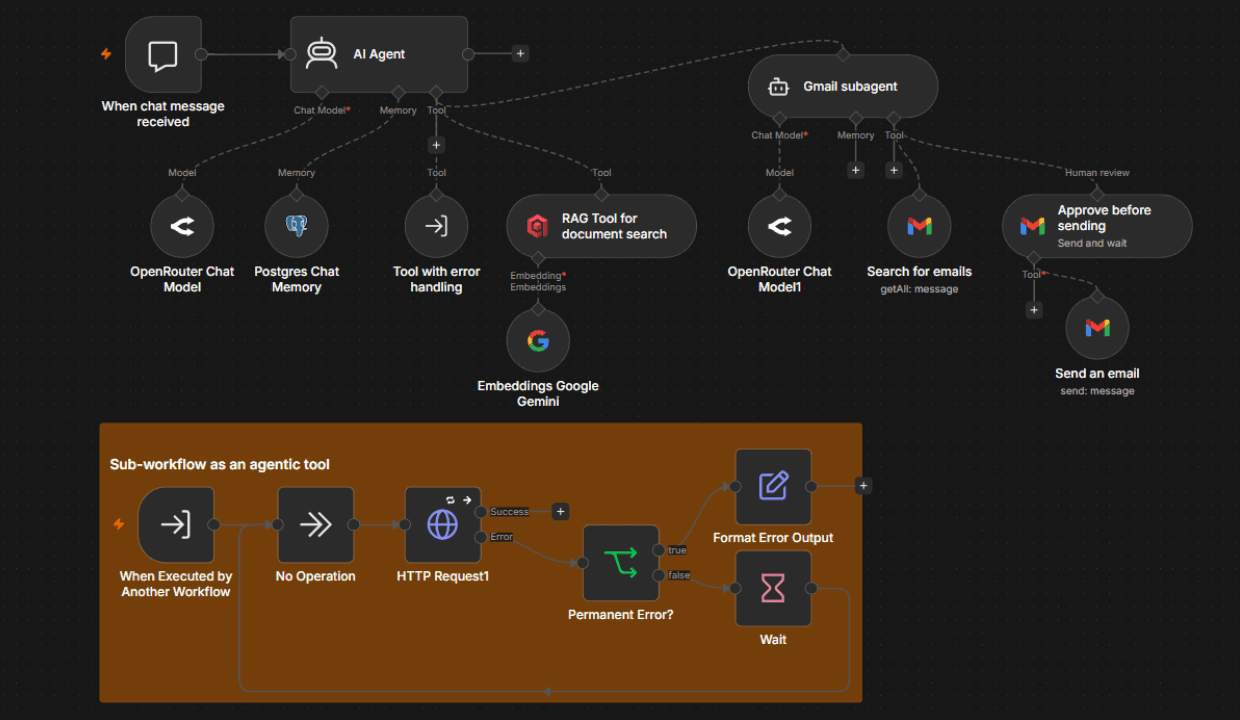This screenshot has height=720, width=1240.
Task: Open the AI Agent node
Action: (379, 54)
